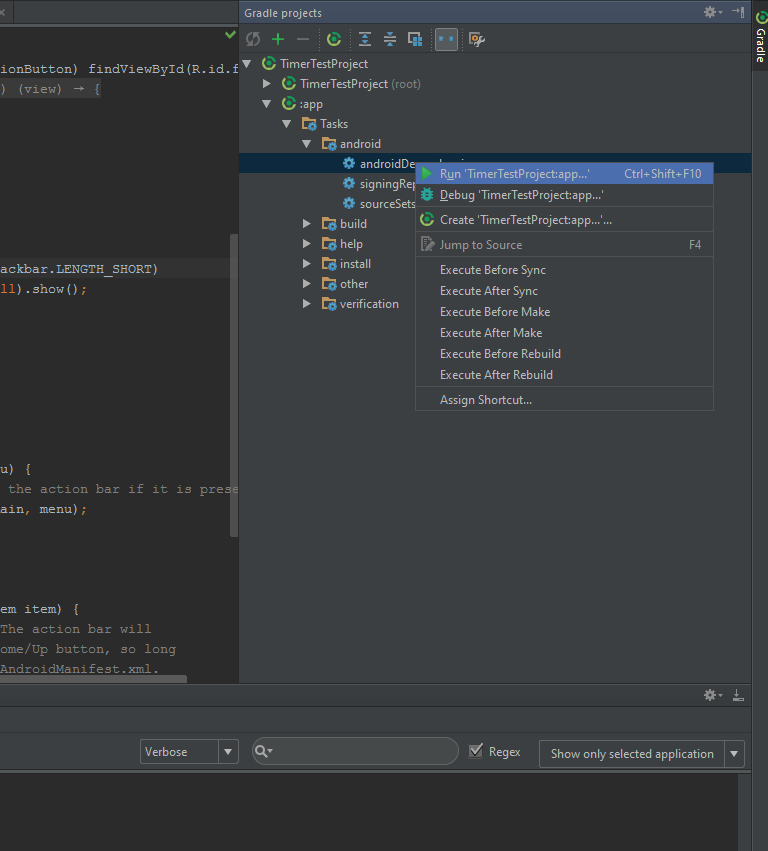Viewport: 768px width, 851px height.
Task: Click the green checkmark inspection indicator
Action: click(x=230, y=35)
